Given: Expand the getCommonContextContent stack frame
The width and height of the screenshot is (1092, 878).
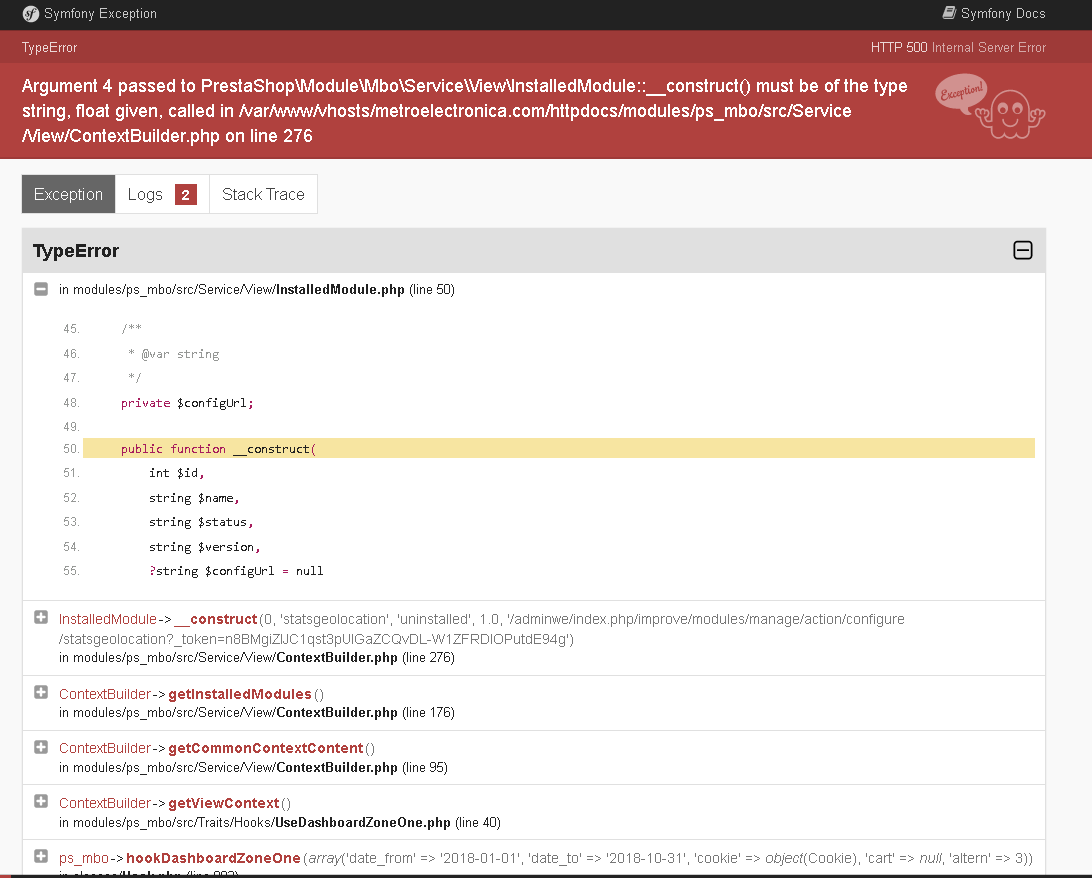Looking at the screenshot, I should [x=40, y=746].
